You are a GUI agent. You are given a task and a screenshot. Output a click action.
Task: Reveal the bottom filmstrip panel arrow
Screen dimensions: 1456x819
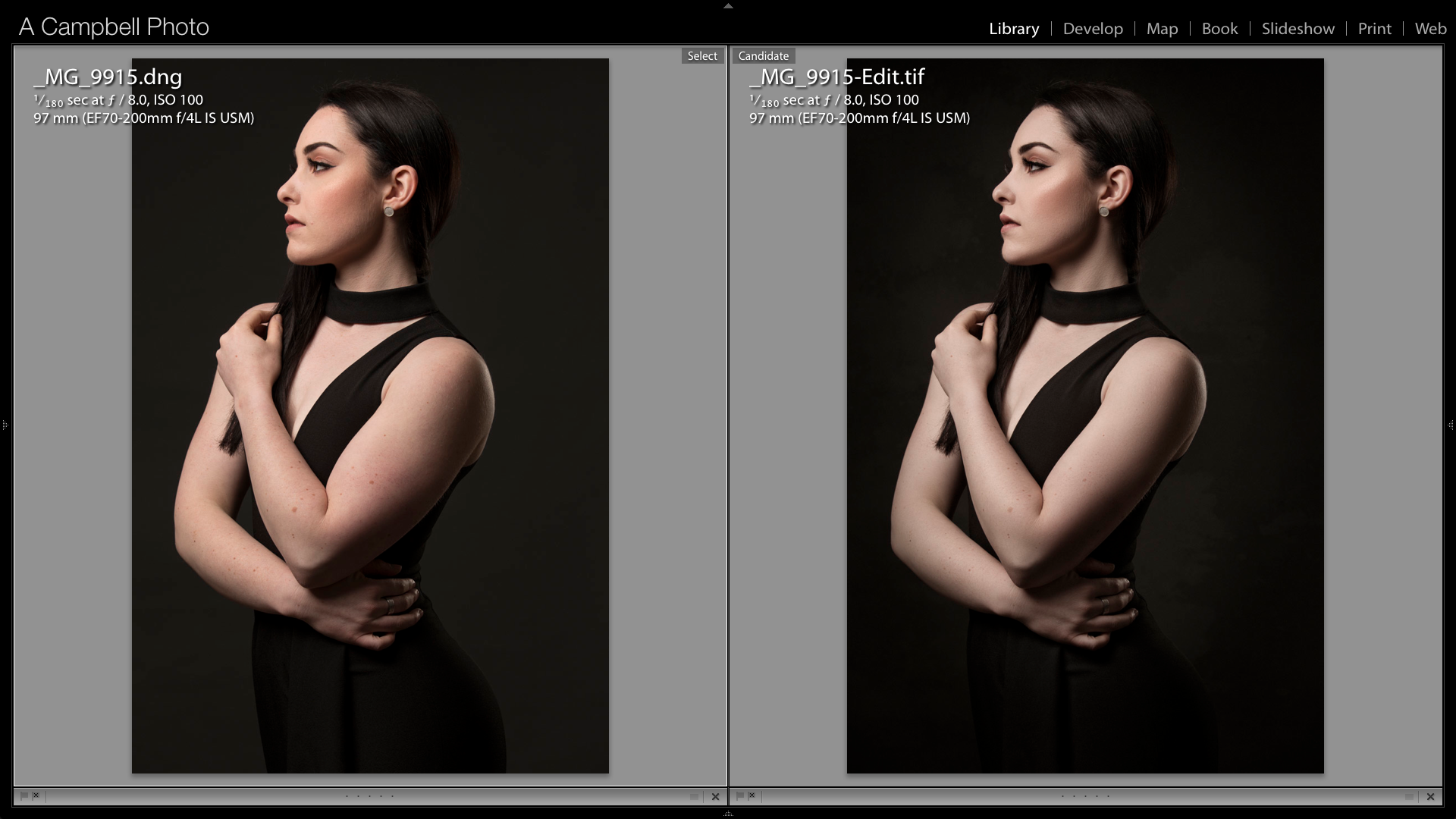(728, 814)
